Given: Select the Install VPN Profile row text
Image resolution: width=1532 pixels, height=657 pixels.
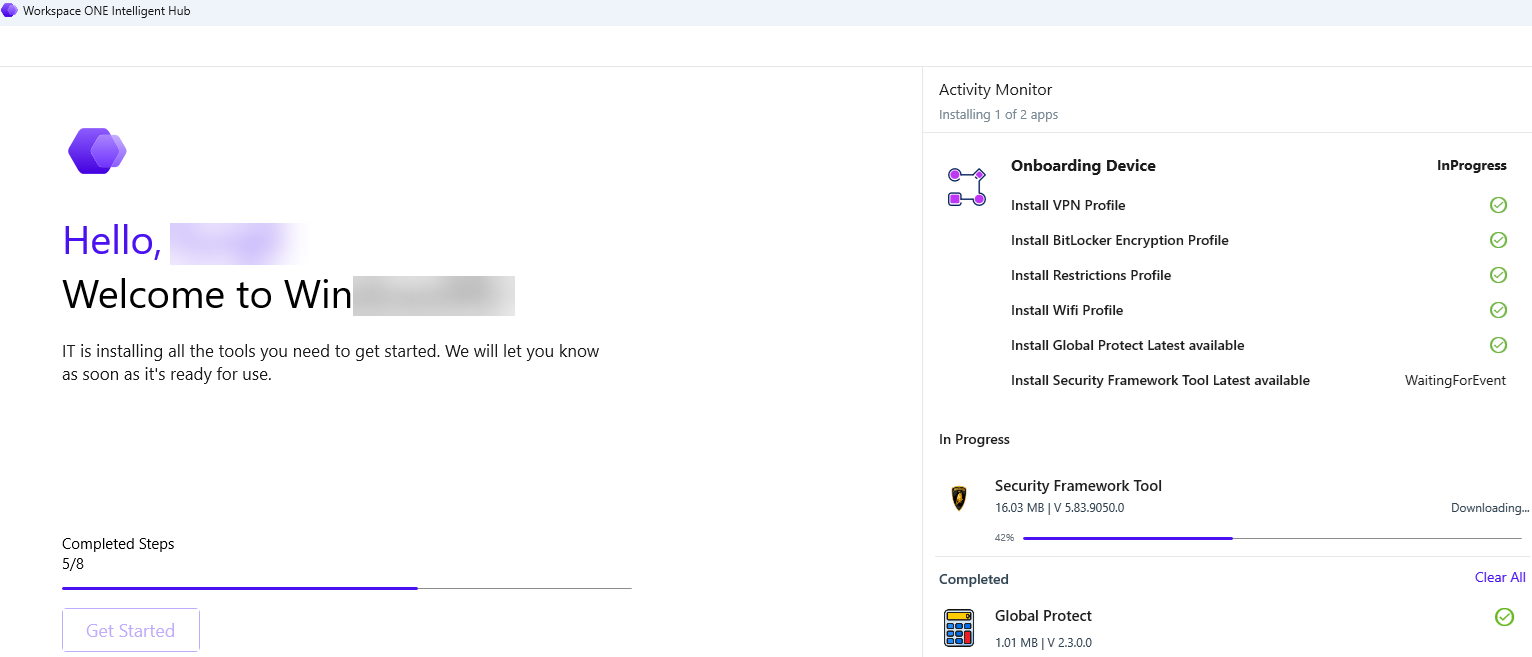Looking at the screenshot, I should [x=1068, y=205].
